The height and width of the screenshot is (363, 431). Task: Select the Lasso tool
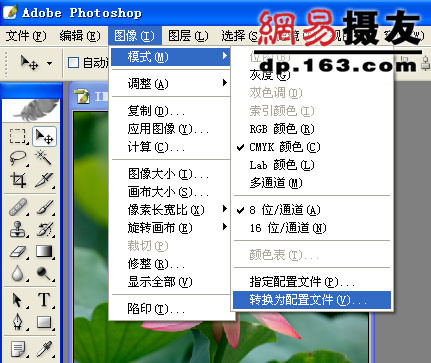pos(17,158)
